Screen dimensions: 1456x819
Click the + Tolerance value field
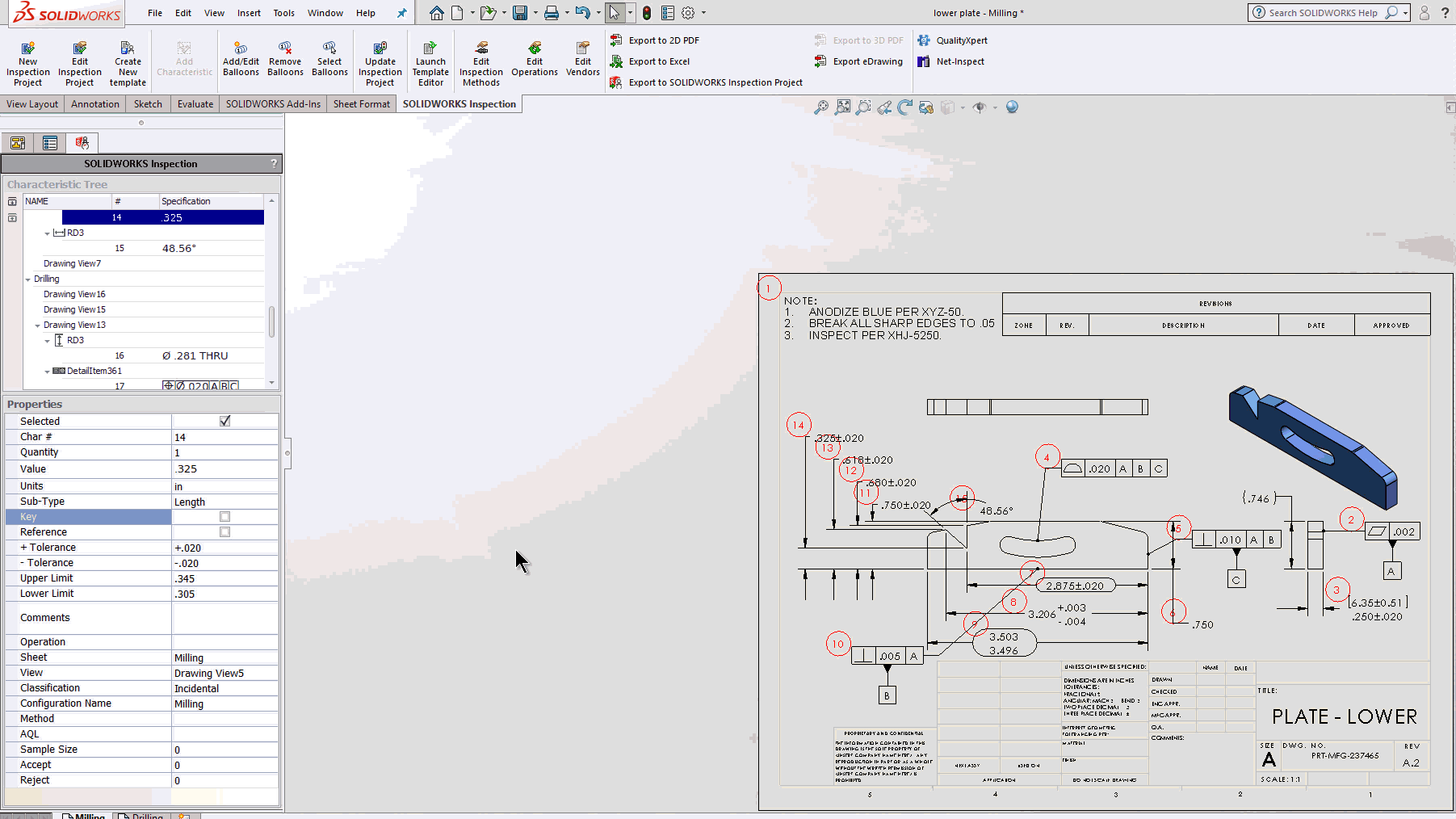coord(224,548)
